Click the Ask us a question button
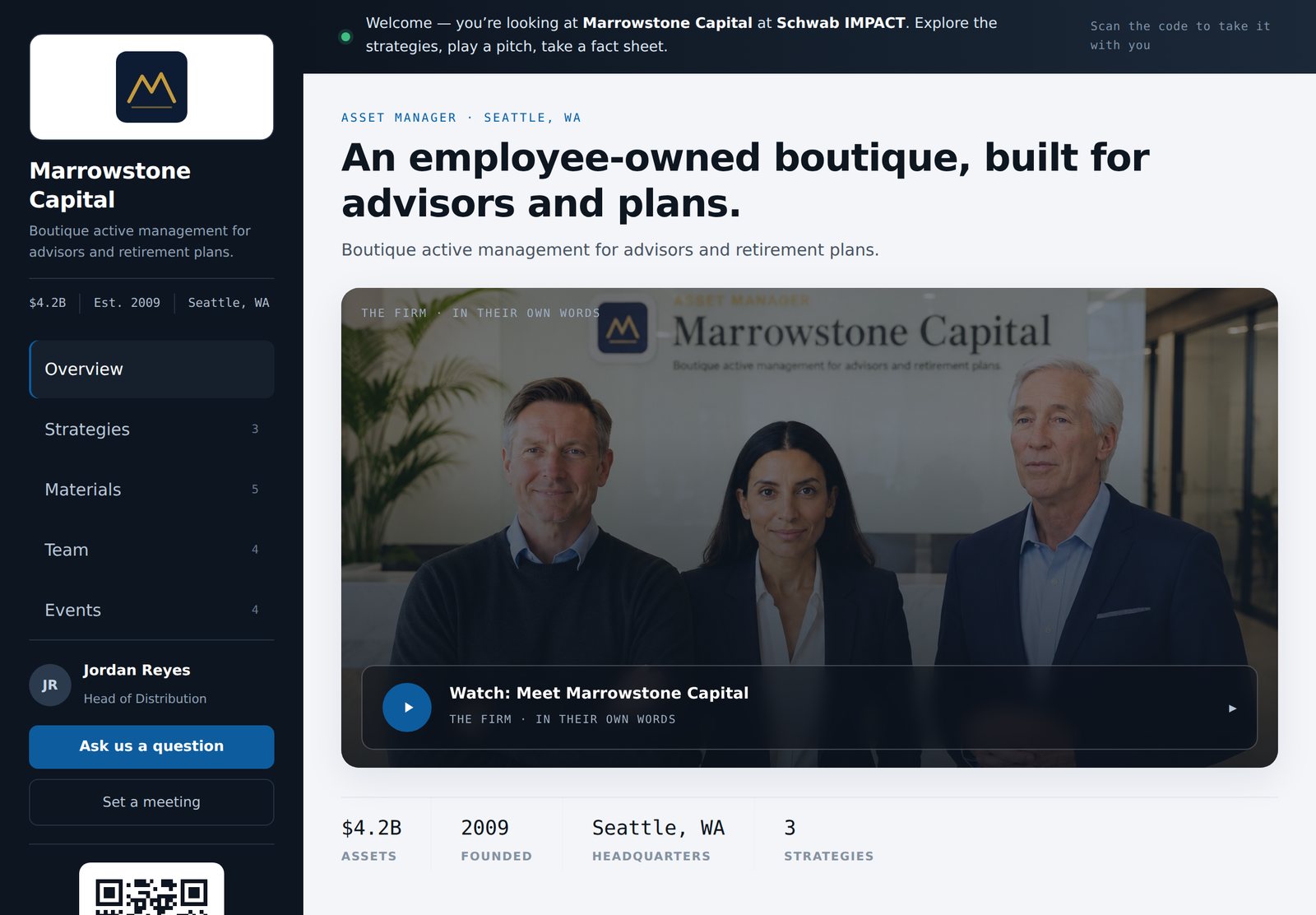 (x=151, y=747)
